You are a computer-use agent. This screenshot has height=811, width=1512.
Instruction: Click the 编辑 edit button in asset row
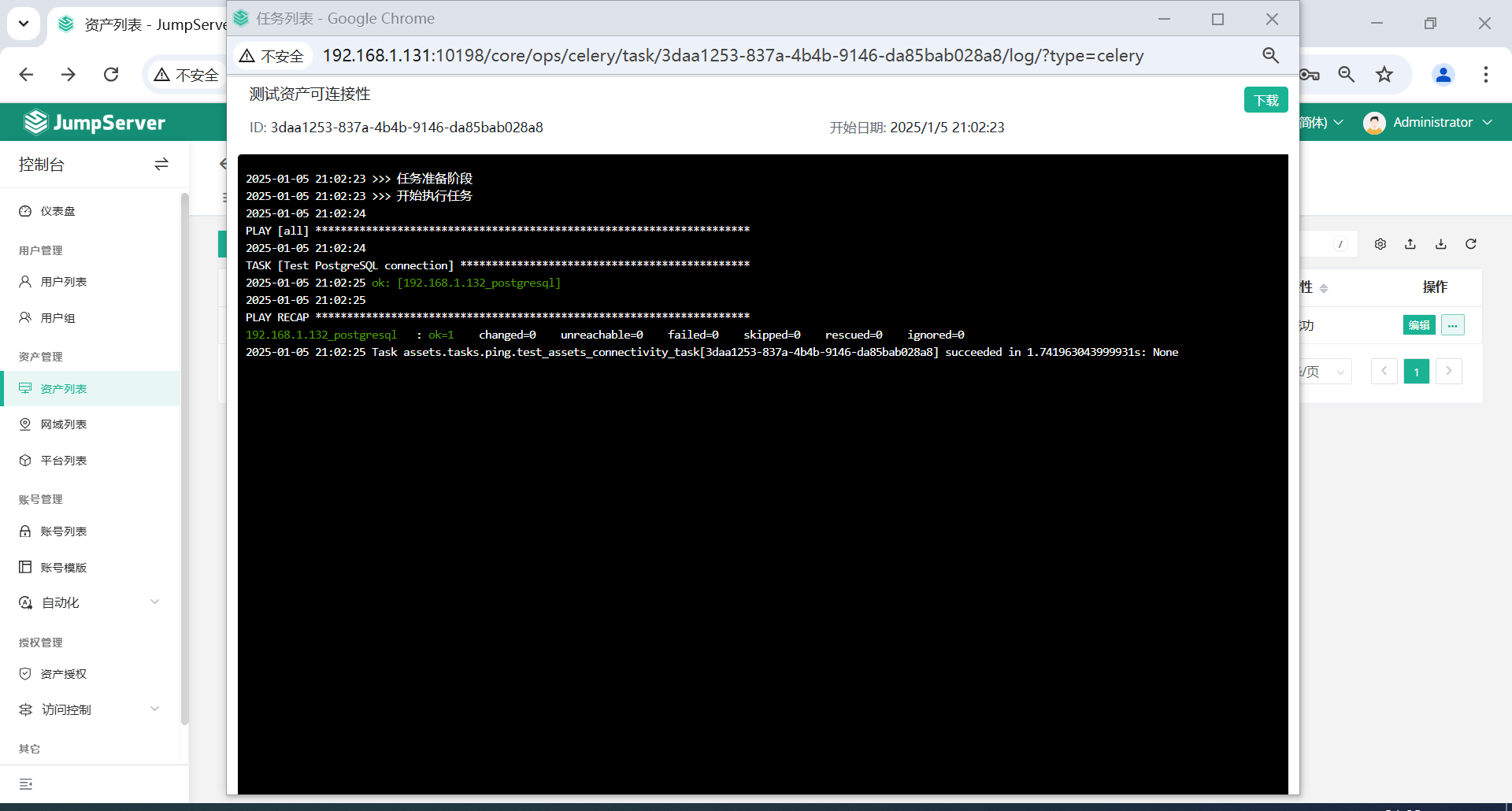pos(1419,325)
